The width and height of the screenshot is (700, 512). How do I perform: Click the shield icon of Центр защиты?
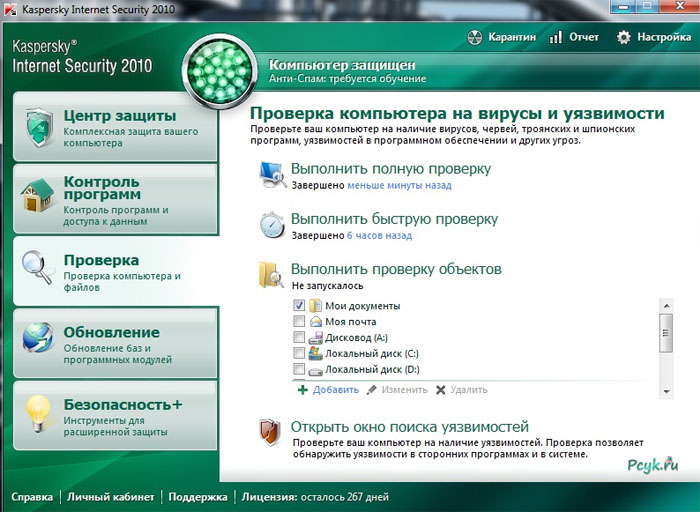point(39,127)
